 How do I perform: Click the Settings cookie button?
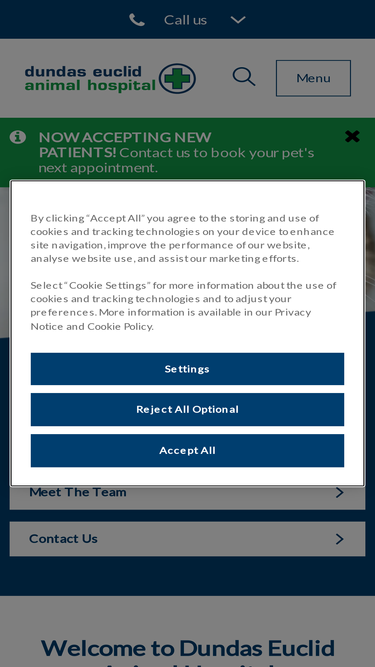[x=188, y=369]
